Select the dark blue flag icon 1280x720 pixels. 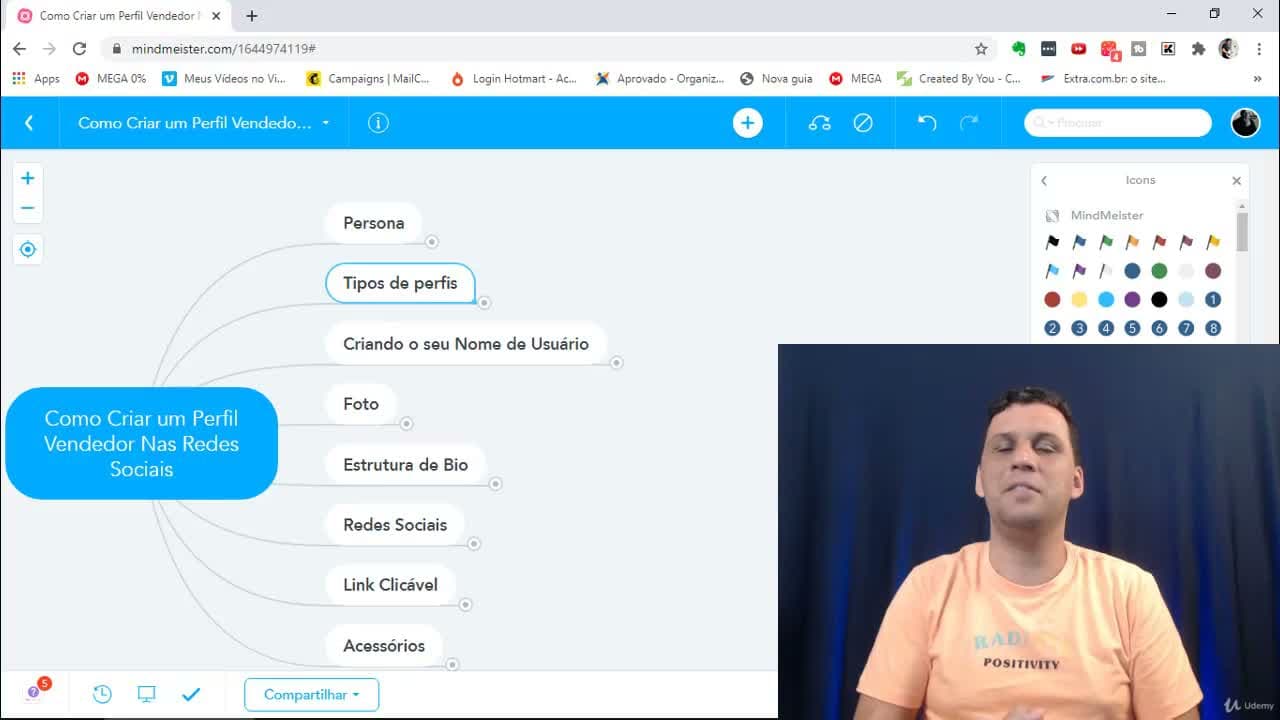[x=1079, y=242]
